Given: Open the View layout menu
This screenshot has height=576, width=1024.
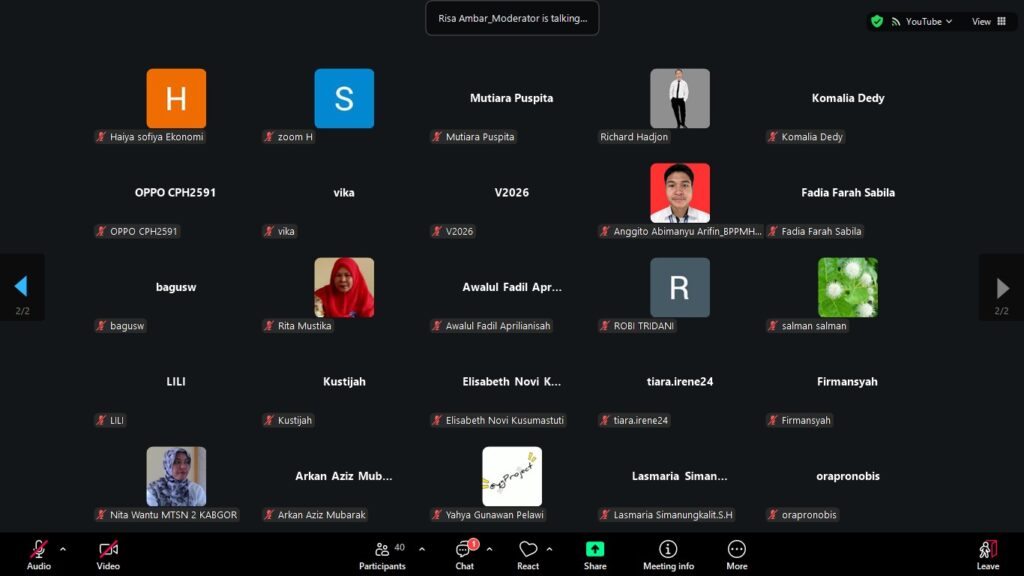Looking at the screenshot, I should pos(989,21).
